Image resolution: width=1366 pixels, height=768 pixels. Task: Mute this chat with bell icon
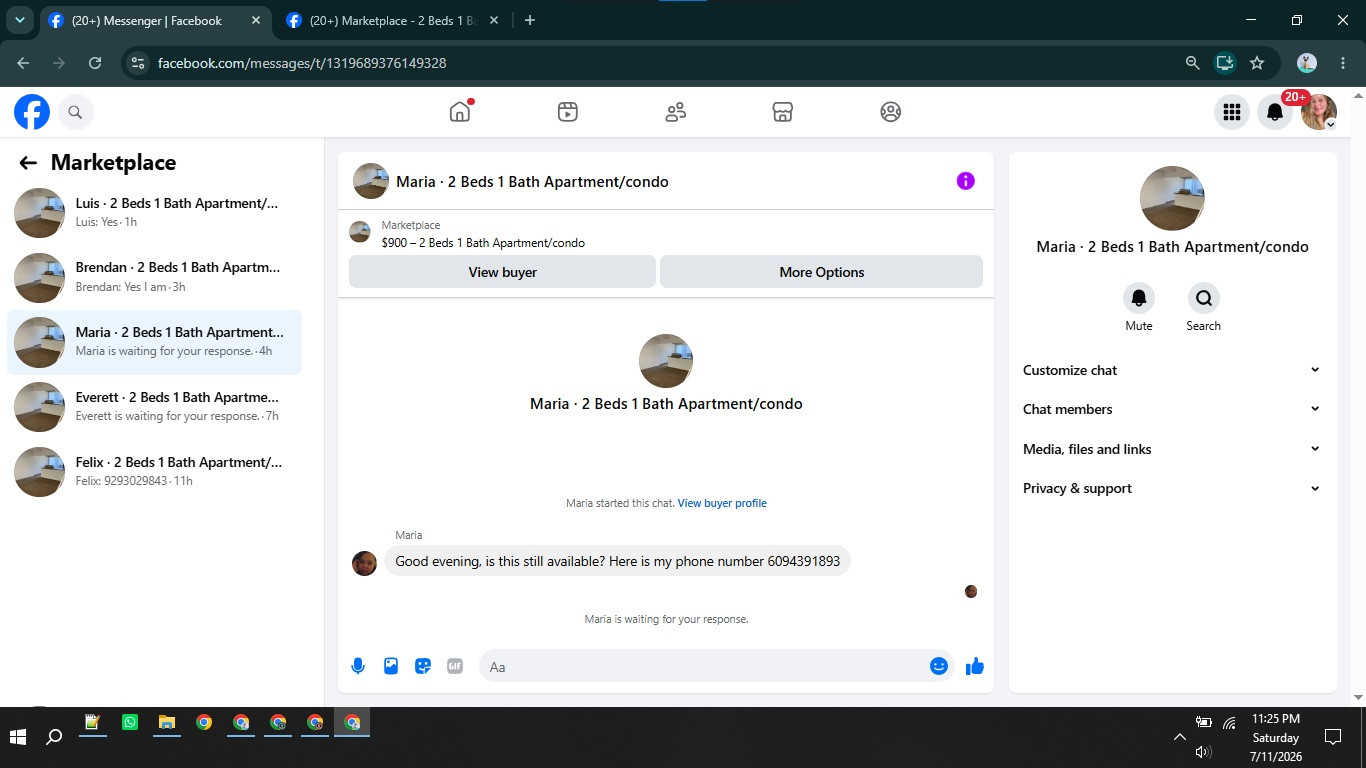(x=1139, y=298)
